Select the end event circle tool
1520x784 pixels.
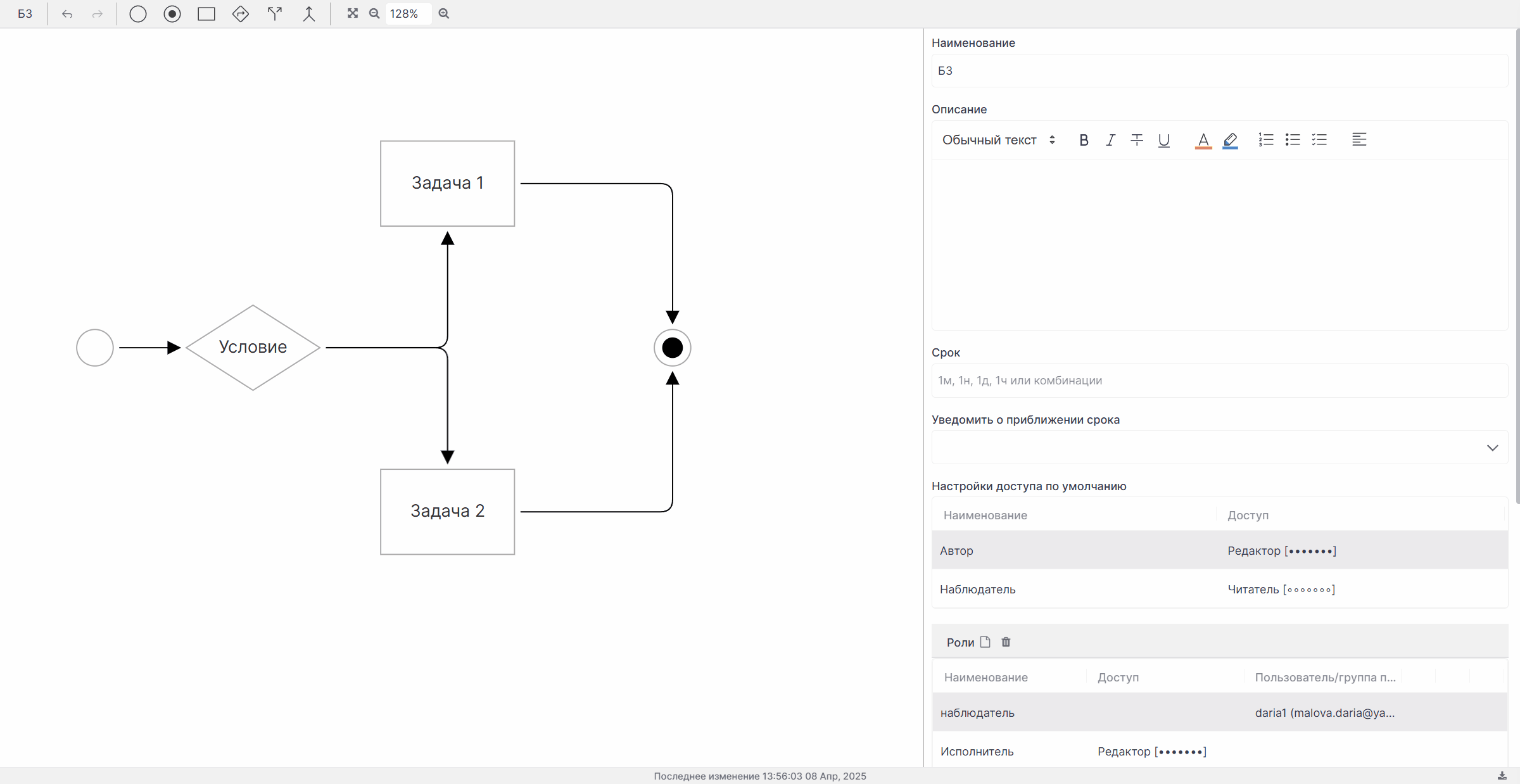pyautogui.click(x=172, y=14)
